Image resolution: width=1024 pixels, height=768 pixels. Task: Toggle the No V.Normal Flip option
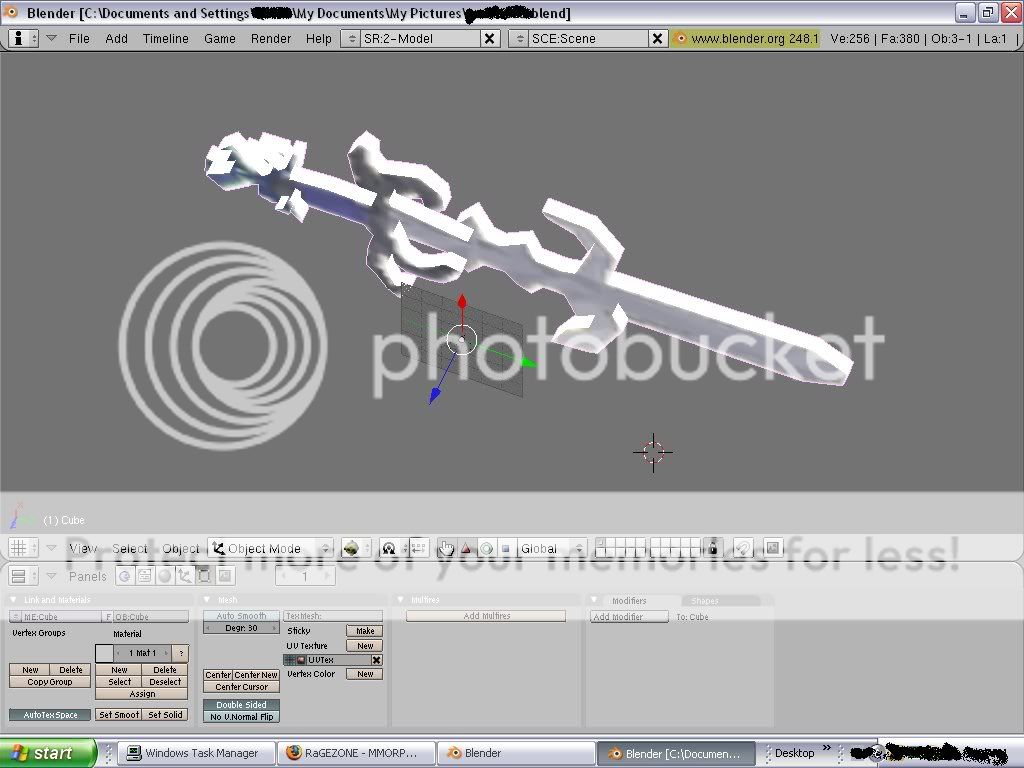coord(241,717)
